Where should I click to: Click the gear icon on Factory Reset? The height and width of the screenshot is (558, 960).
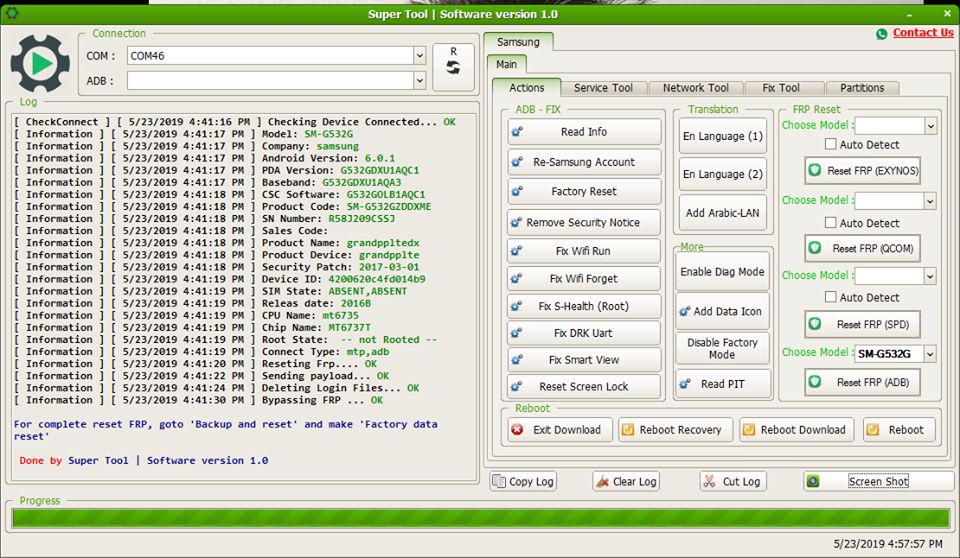(517, 192)
